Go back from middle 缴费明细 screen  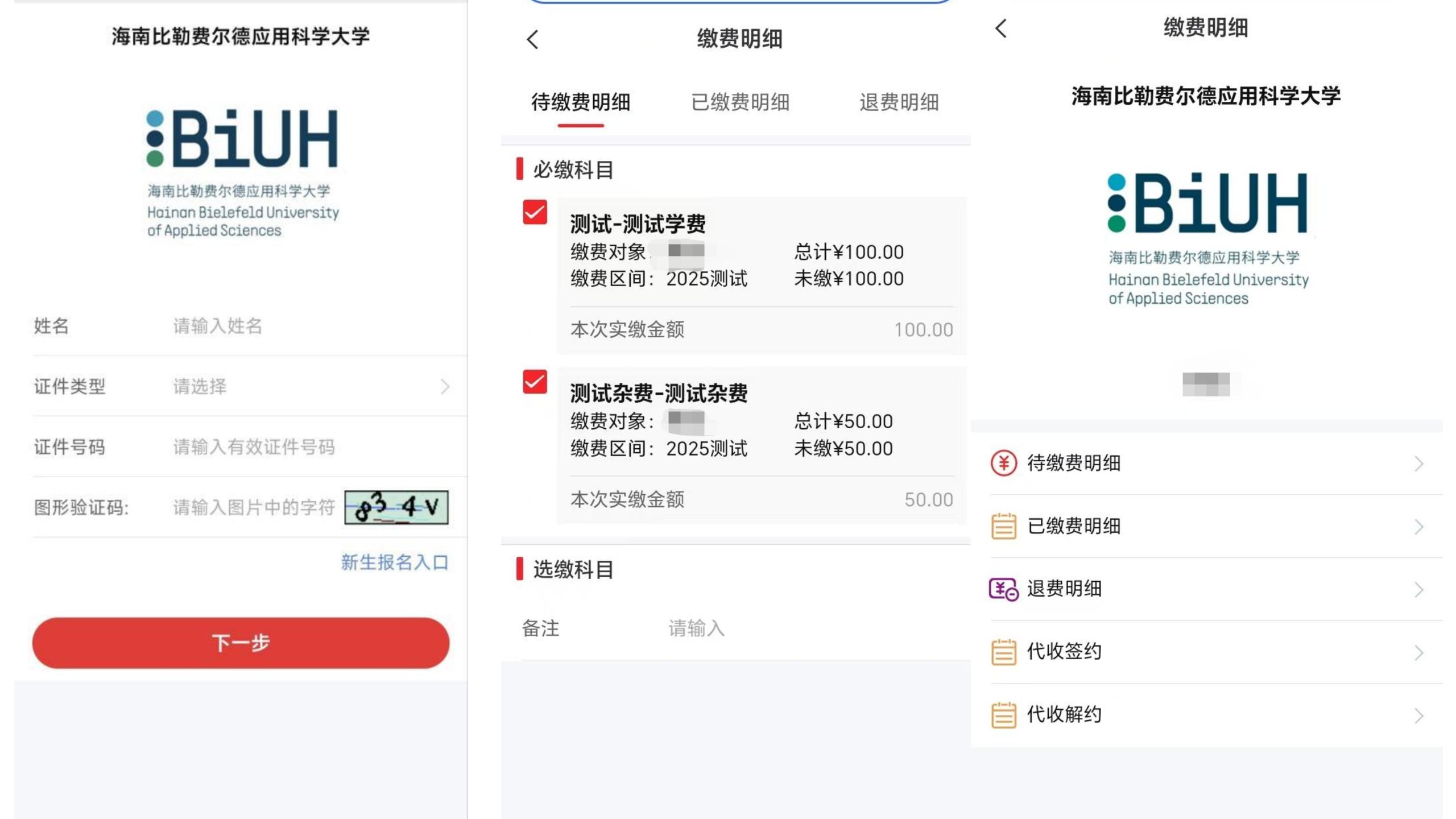click(532, 40)
